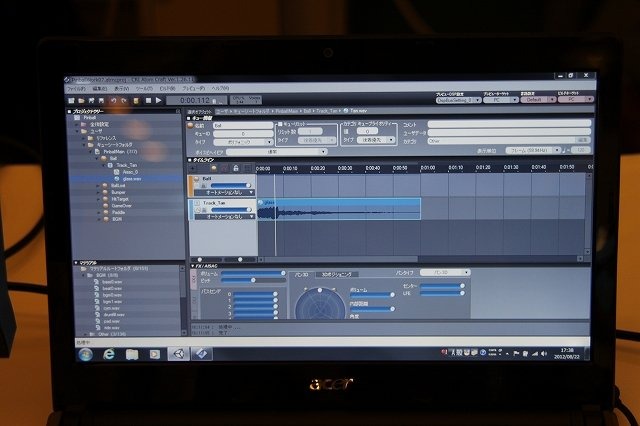
Task: Open the ヘルプ (Help) menu
Action: pyautogui.click(x=220, y=88)
